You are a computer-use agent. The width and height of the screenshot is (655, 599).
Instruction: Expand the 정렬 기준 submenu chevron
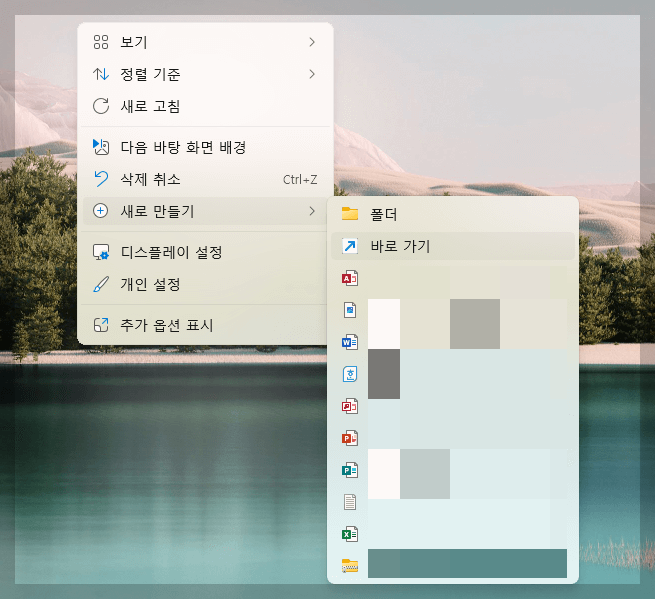(x=312, y=74)
